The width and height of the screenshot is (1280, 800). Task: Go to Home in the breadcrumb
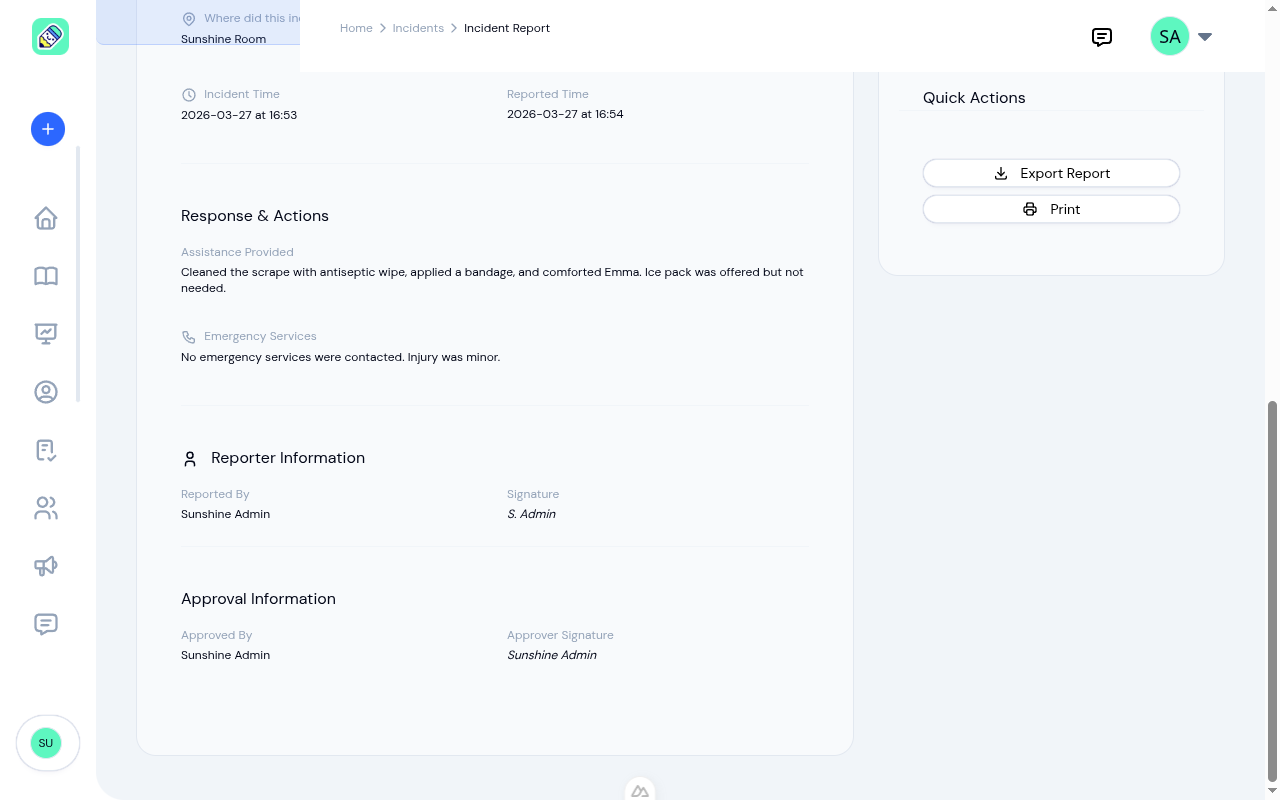click(356, 28)
